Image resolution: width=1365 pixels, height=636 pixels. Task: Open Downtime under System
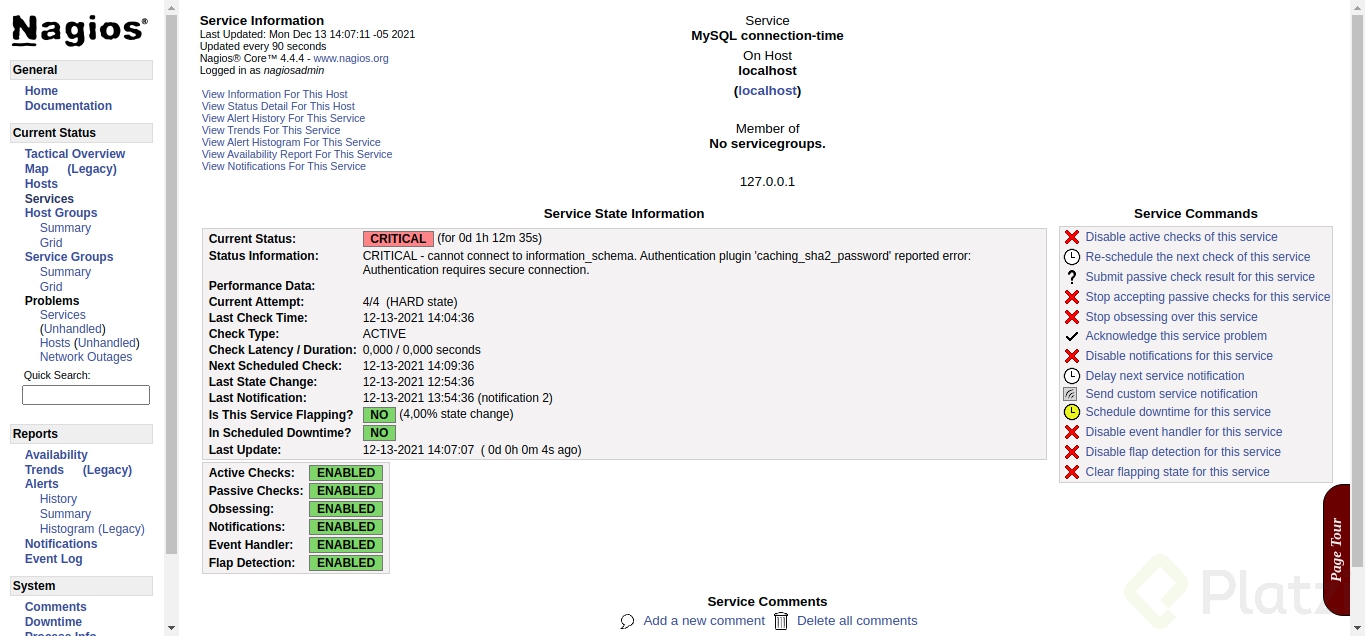pos(54,622)
